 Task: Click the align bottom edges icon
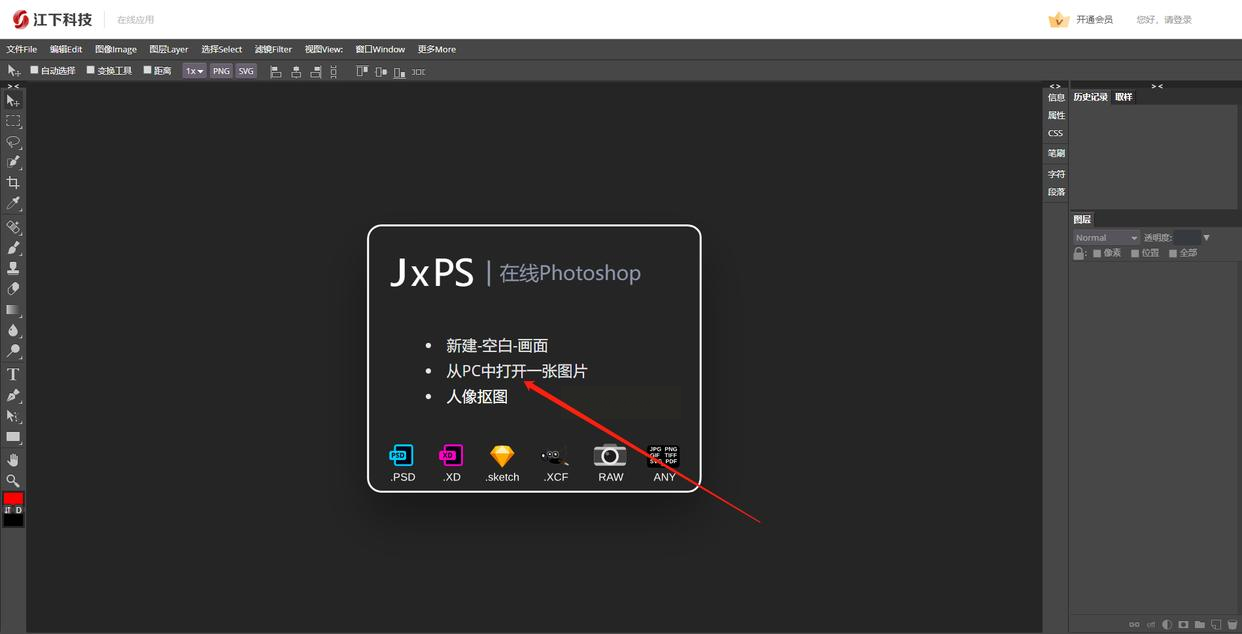coord(399,72)
